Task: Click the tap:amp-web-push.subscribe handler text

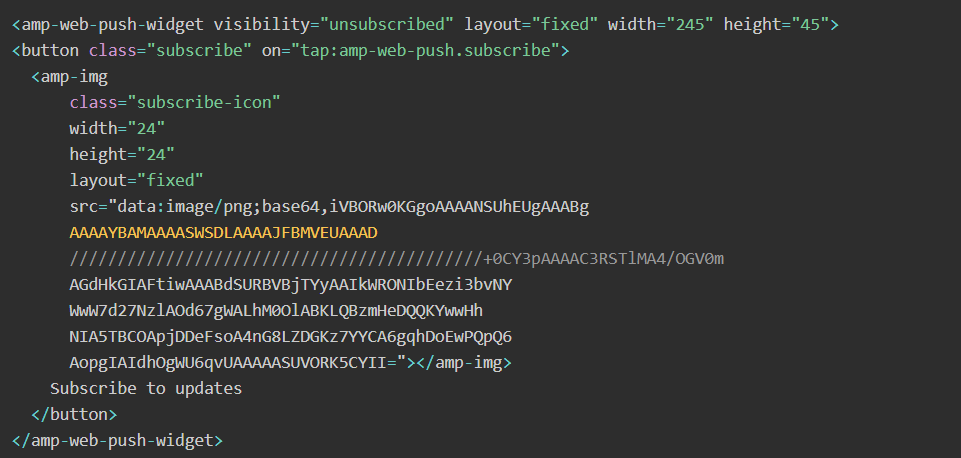Action: [x=425, y=50]
